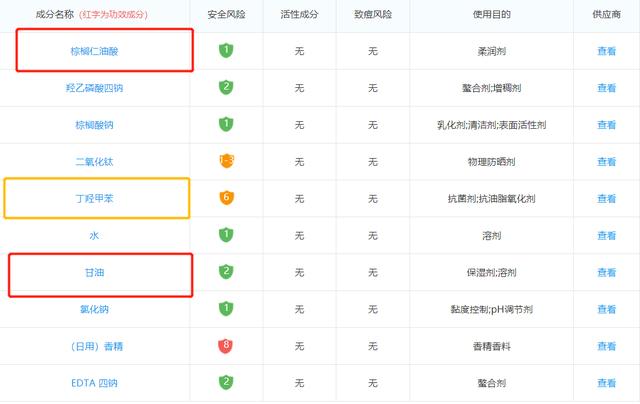Click the orange 1-3 shield for 二氧化钛
This screenshot has width=640, height=404.
coord(227,161)
